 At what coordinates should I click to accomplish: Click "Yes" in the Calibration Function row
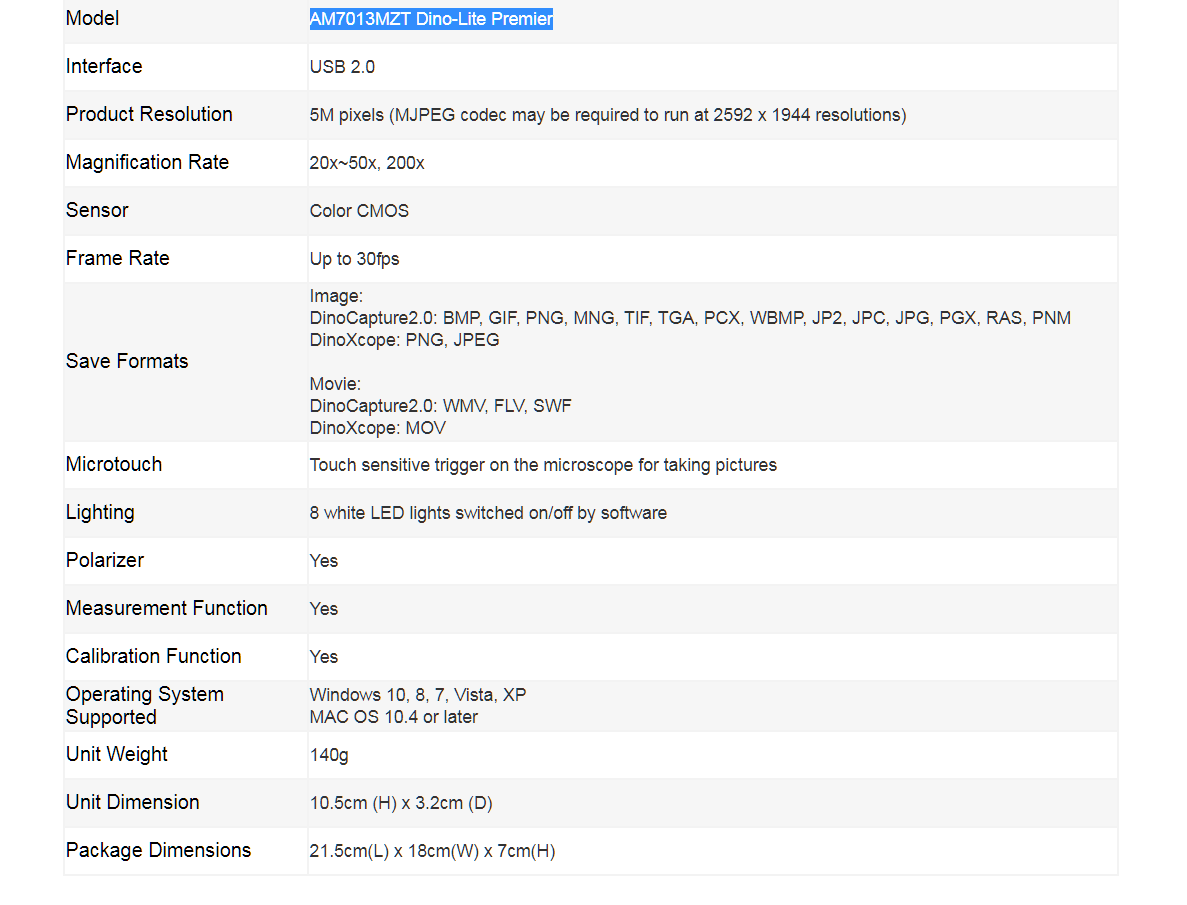coord(324,657)
